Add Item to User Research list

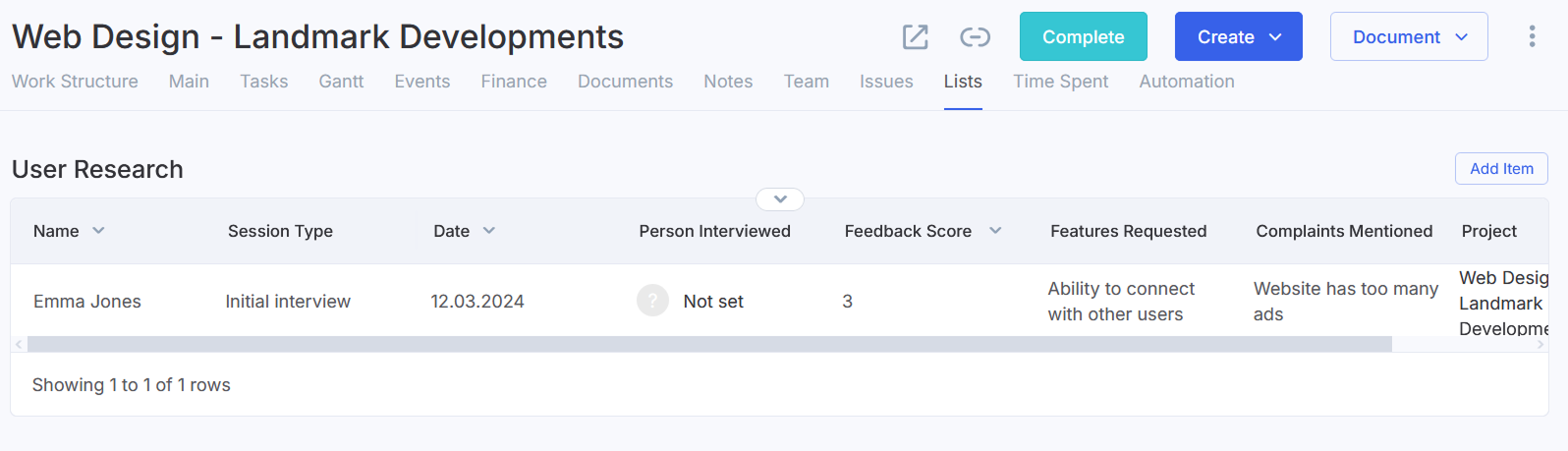1501,168
